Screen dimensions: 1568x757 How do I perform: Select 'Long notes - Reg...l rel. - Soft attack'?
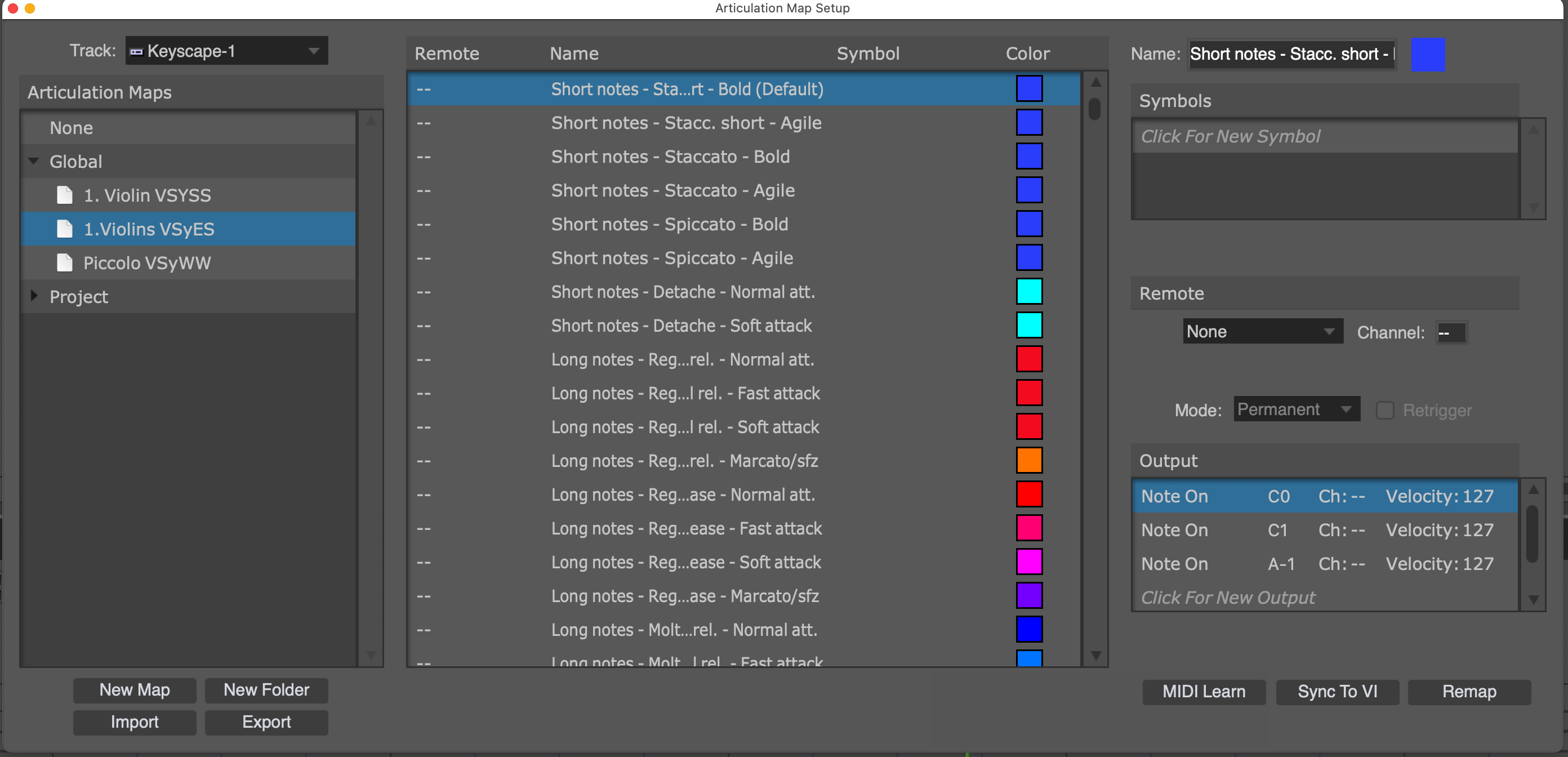(744, 427)
